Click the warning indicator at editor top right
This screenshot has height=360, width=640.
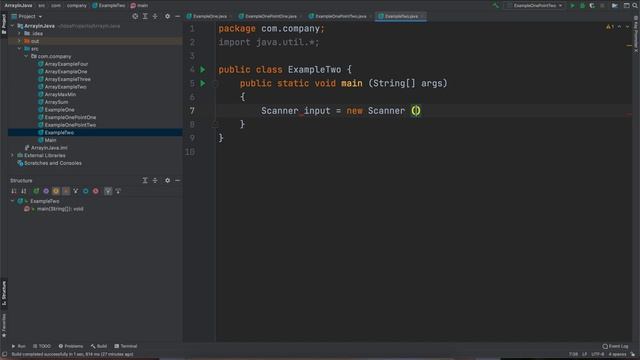click(610, 27)
